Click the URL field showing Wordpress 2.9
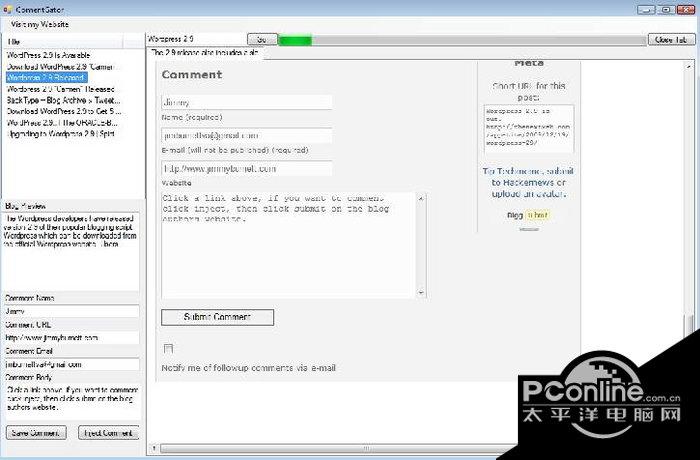Screen dimensions: 700x460 (196, 39)
